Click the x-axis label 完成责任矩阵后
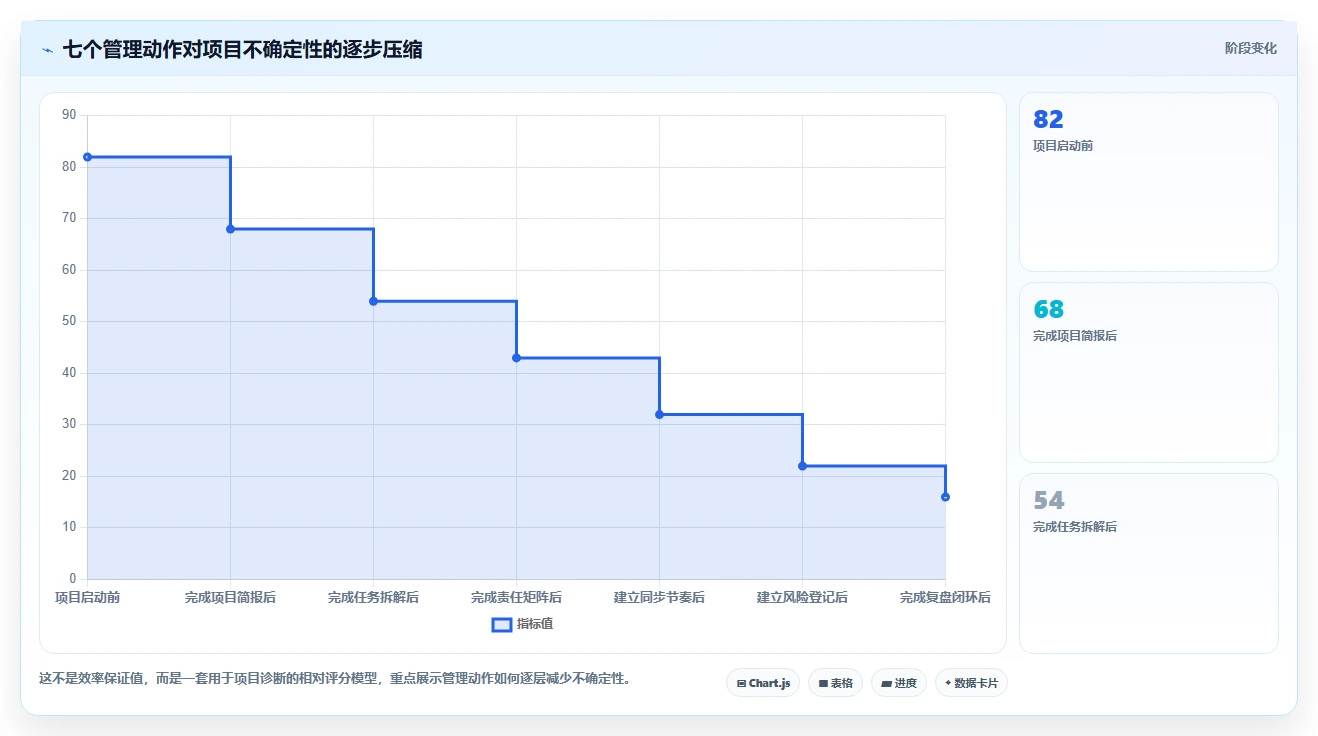This screenshot has height=736, width=1318. tap(516, 597)
